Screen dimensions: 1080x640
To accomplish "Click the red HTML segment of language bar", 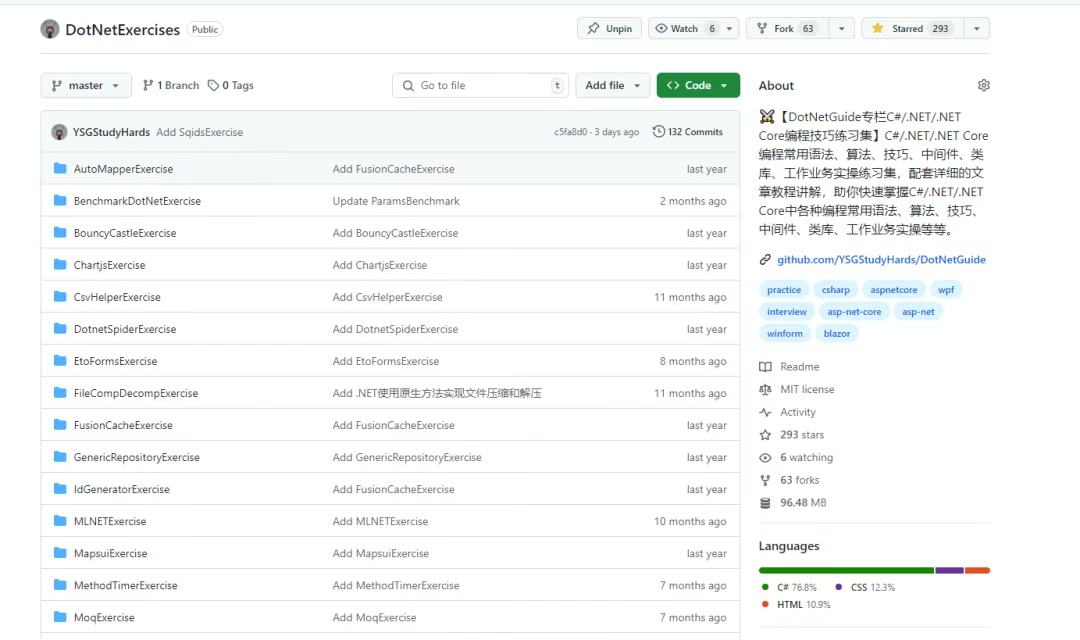I will point(977,570).
